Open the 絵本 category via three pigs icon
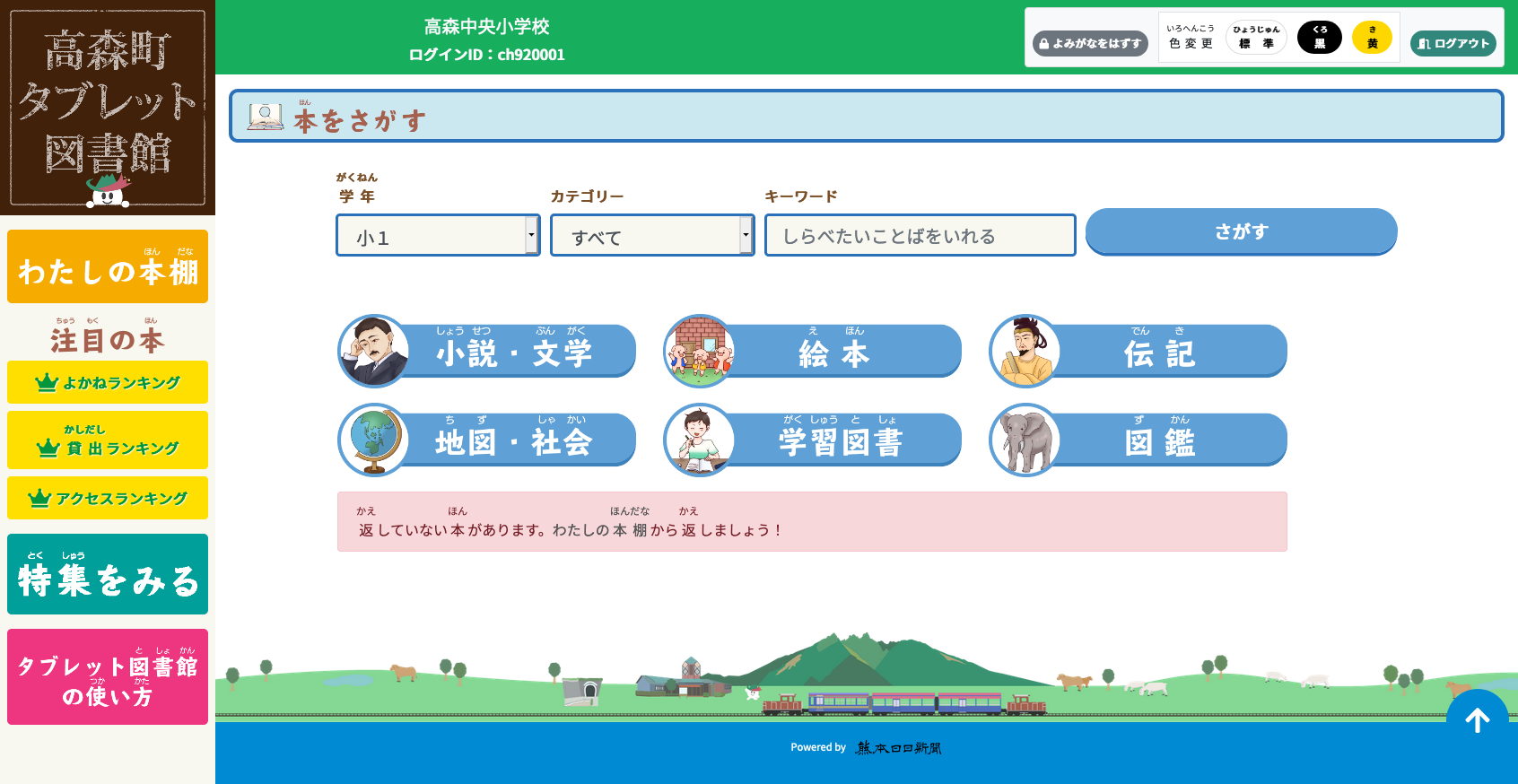This screenshot has height=784, width=1518. click(700, 351)
